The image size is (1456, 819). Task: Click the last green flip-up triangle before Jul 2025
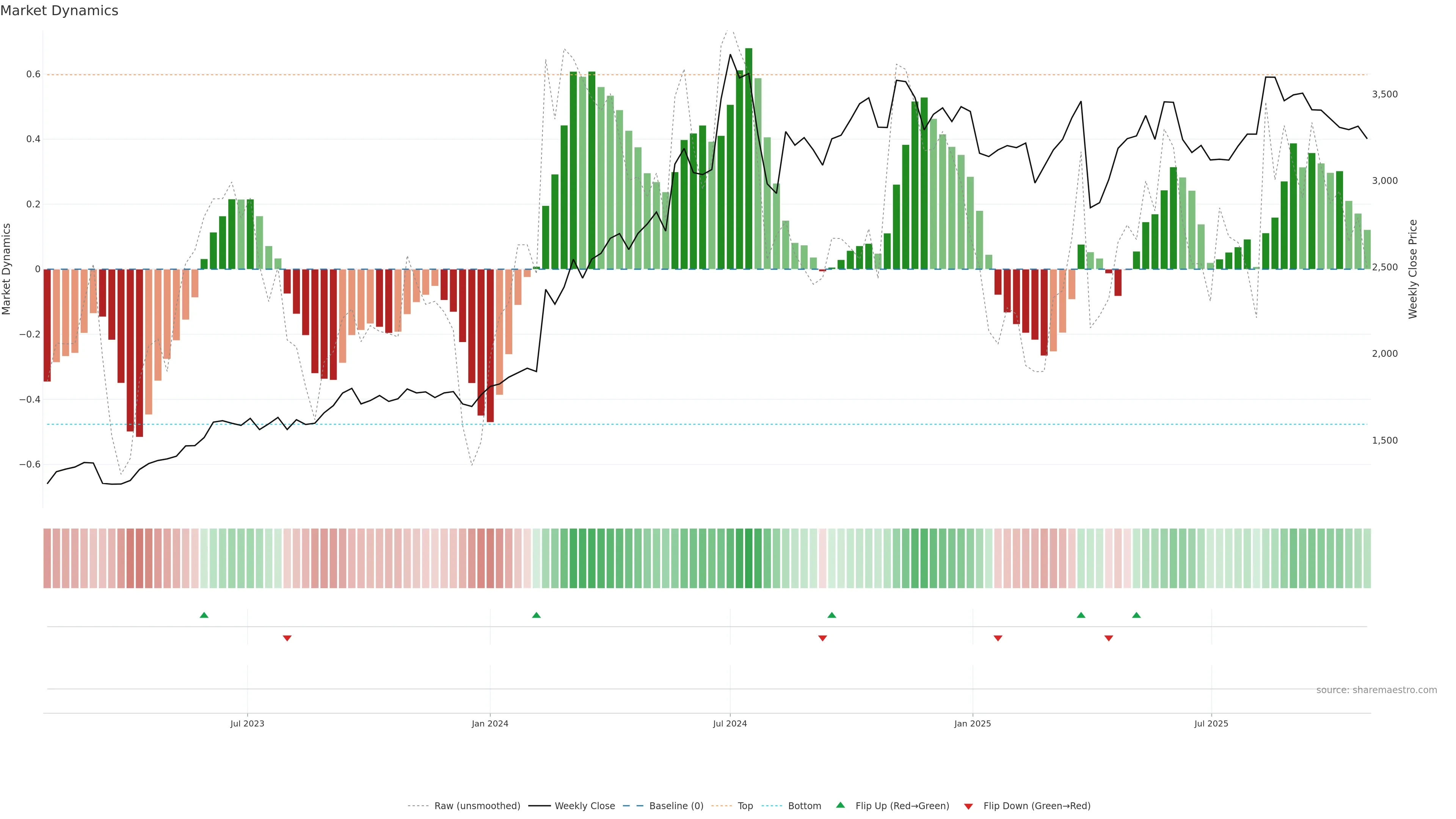click(x=1137, y=615)
